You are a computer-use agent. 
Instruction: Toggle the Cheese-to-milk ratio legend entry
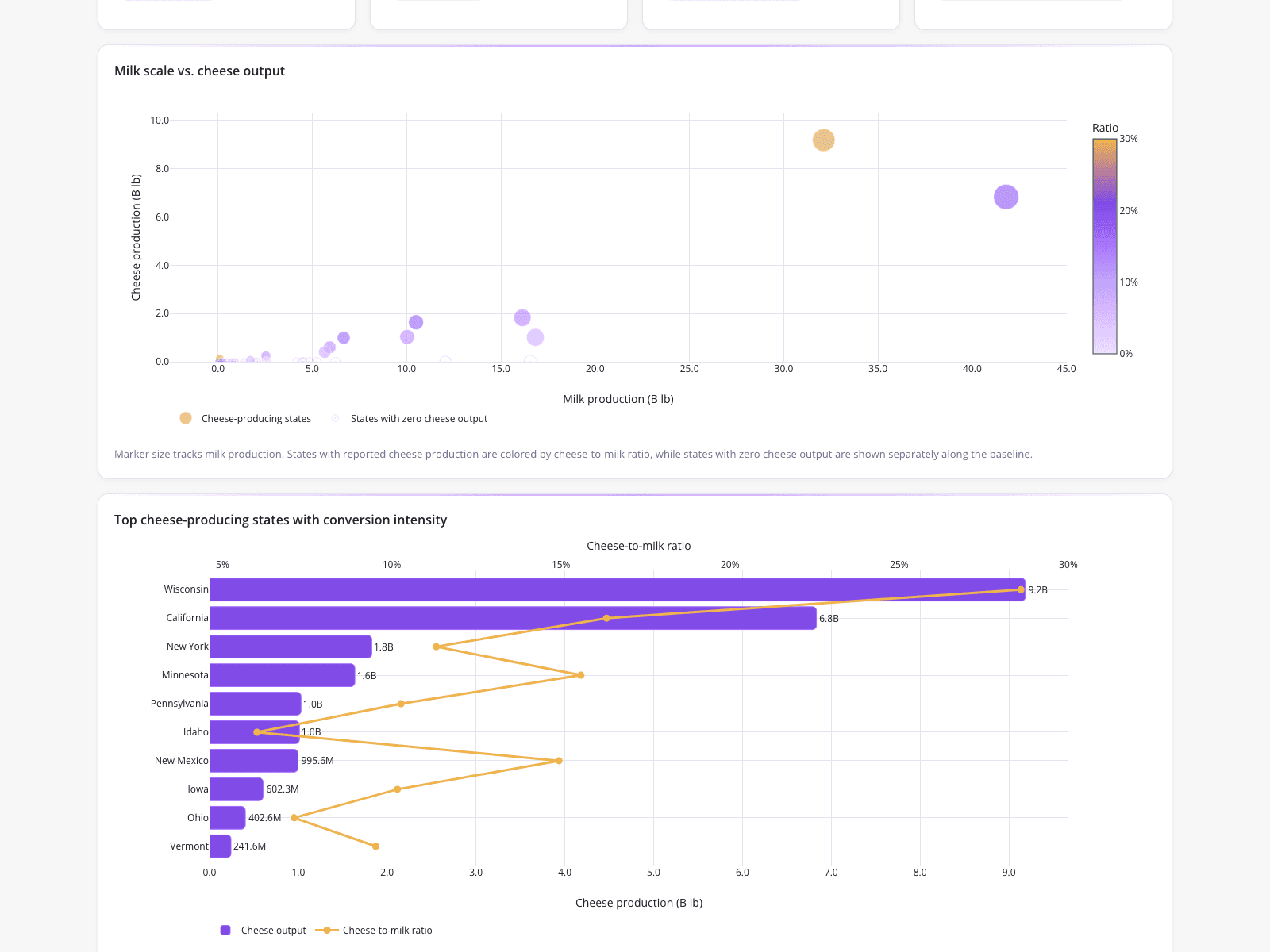374,930
